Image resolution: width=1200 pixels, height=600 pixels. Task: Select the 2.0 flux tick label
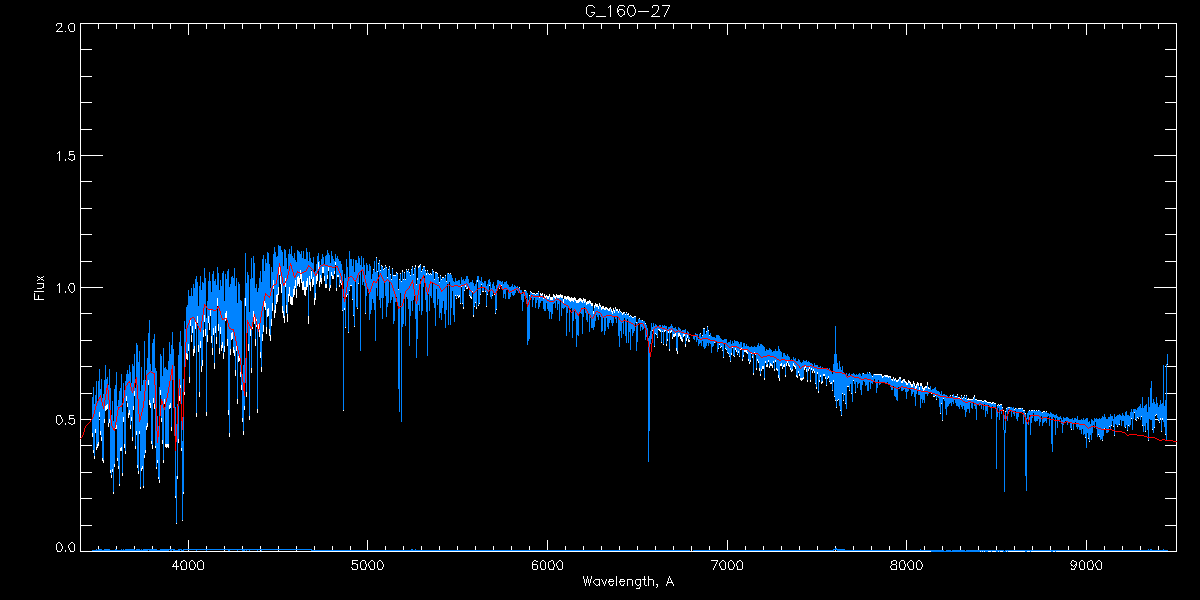pyautogui.click(x=66, y=27)
